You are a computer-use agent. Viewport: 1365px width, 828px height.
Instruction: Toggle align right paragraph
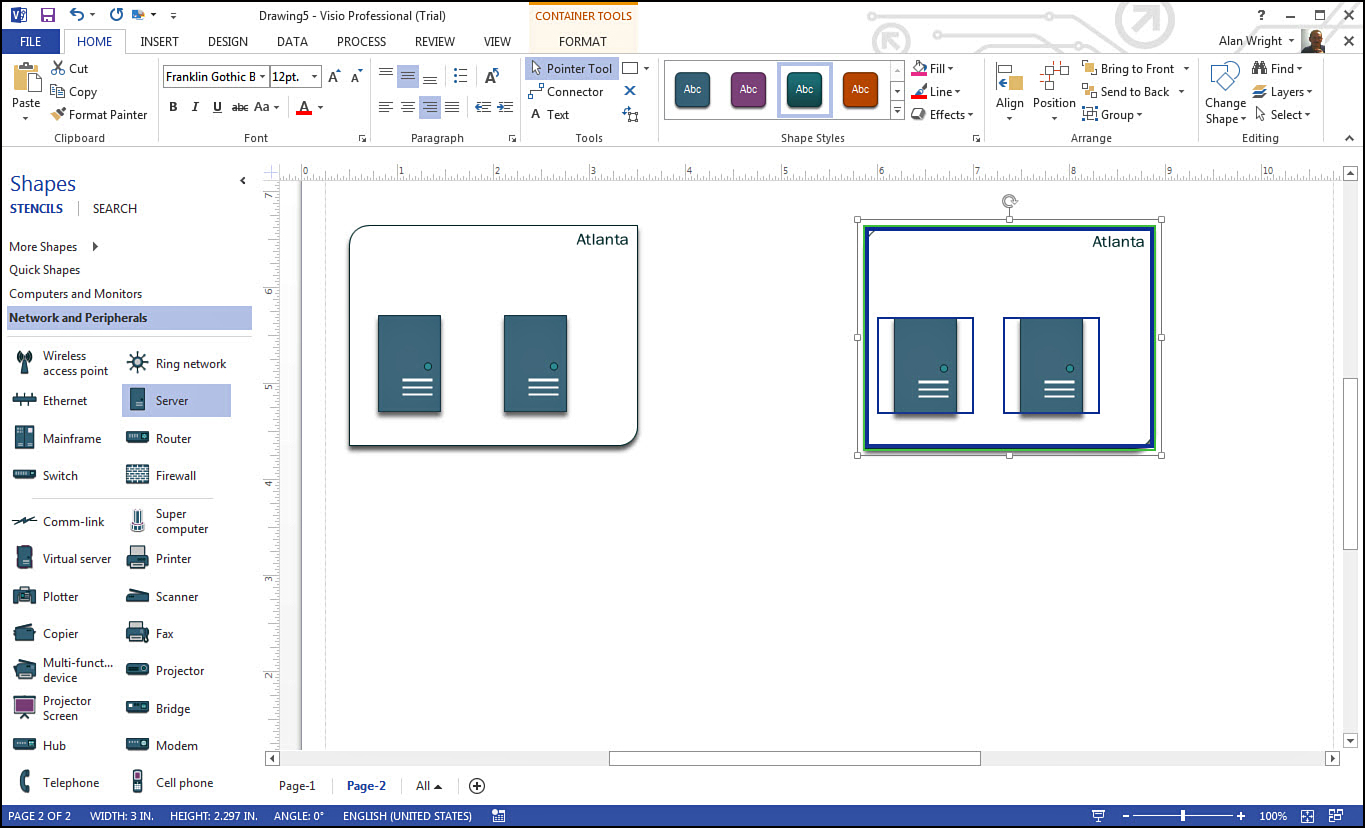coord(430,107)
